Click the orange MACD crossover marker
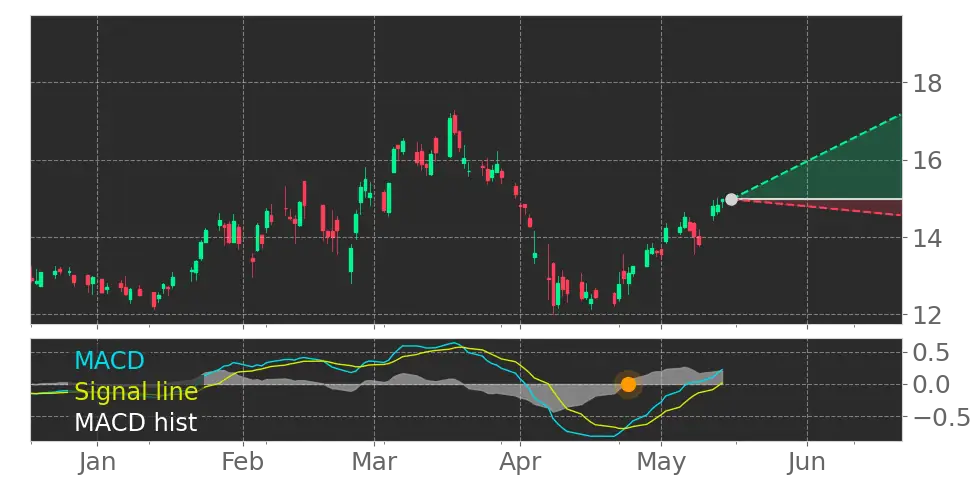 628,385
